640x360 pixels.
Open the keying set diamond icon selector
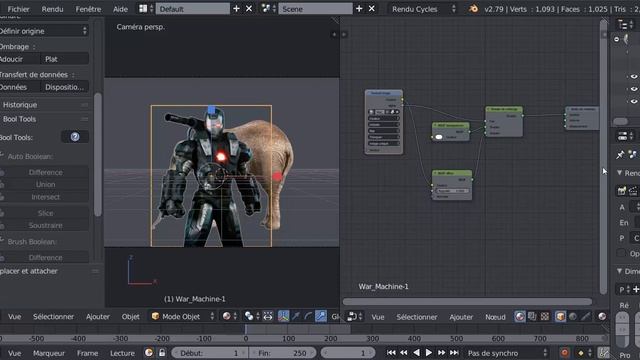[584, 353]
